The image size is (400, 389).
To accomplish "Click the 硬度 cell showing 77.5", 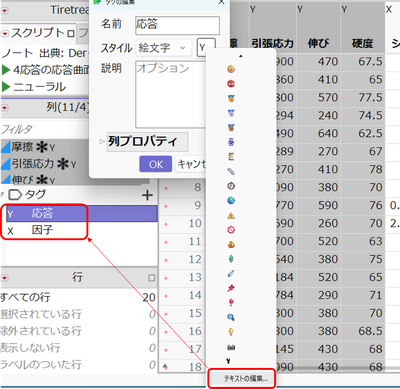I will [x=363, y=98].
